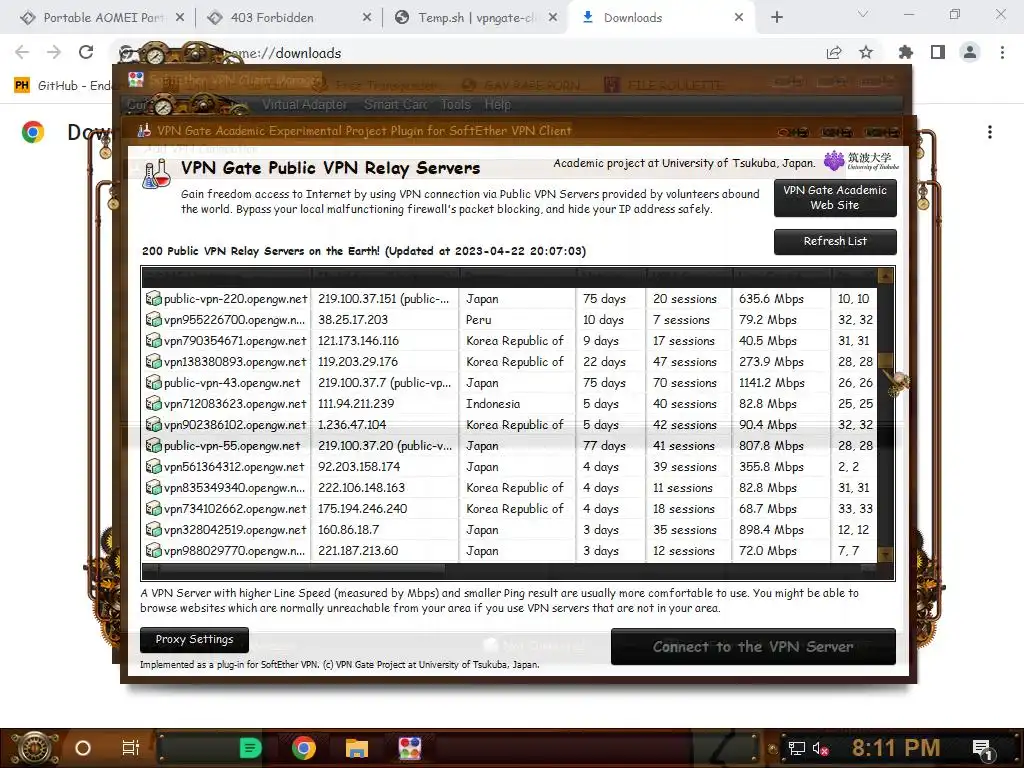Viewport: 1024px width, 768px height.
Task: Click server list scrollbar down arrow
Action: (886, 554)
